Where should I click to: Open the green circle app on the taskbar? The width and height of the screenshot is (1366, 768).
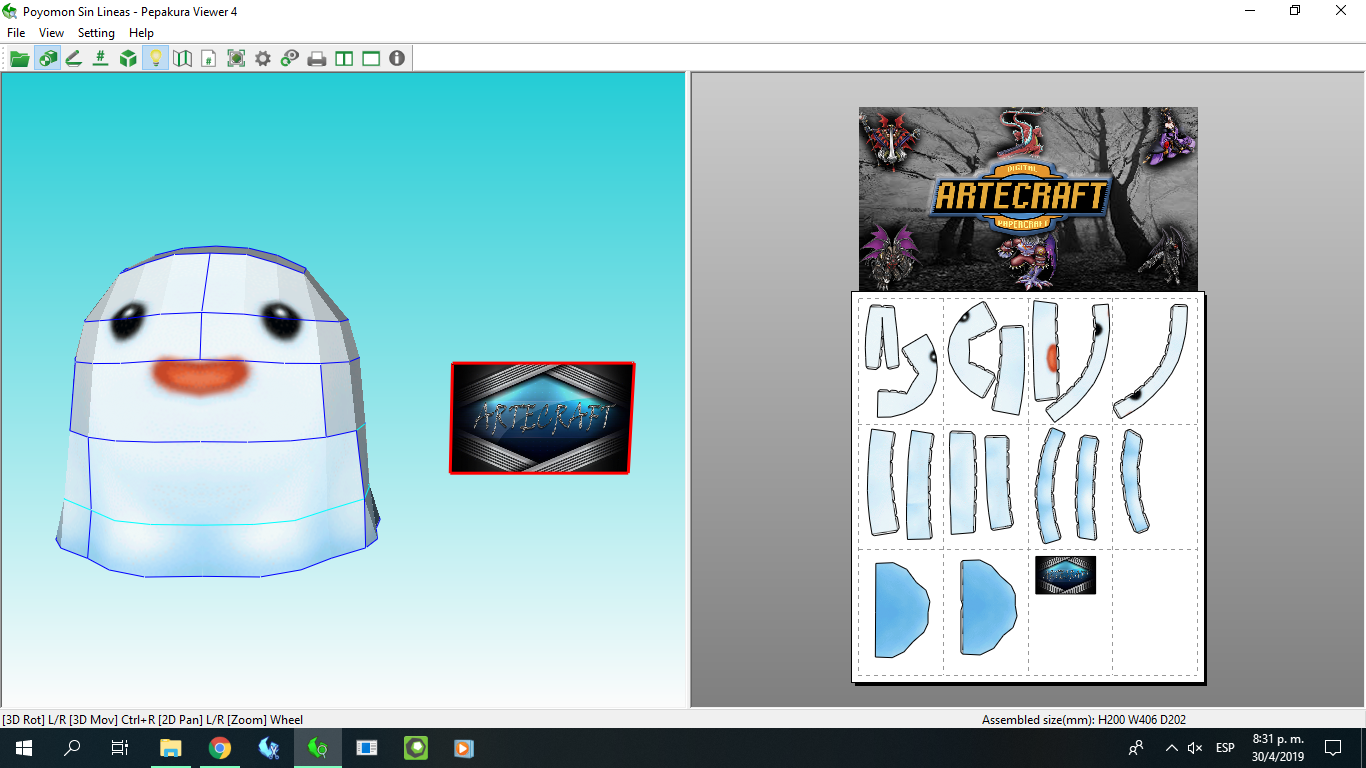(x=416, y=748)
